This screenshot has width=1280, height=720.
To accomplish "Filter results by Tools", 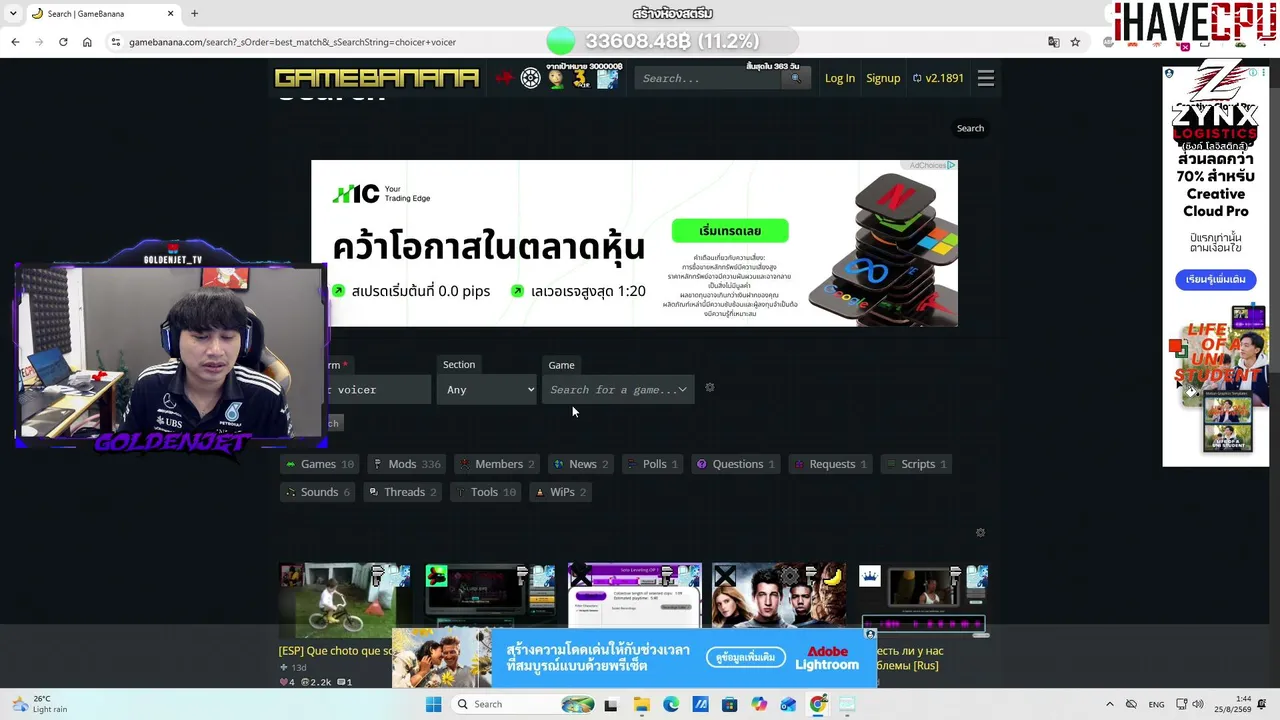I will click(485, 492).
